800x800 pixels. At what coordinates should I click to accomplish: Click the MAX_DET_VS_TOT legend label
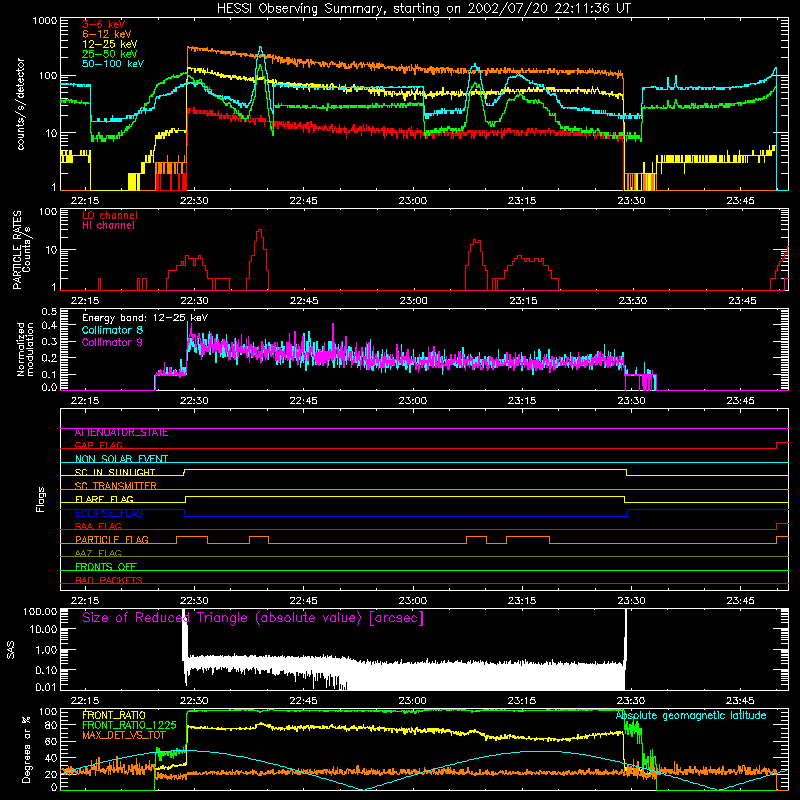tap(124, 735)
